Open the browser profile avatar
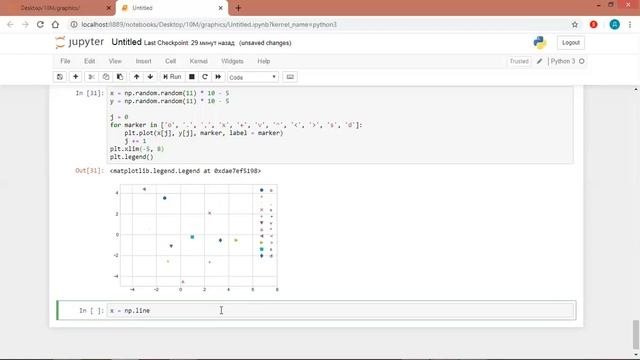The height and width of the screenshot is (360, 640). point(614,24)
